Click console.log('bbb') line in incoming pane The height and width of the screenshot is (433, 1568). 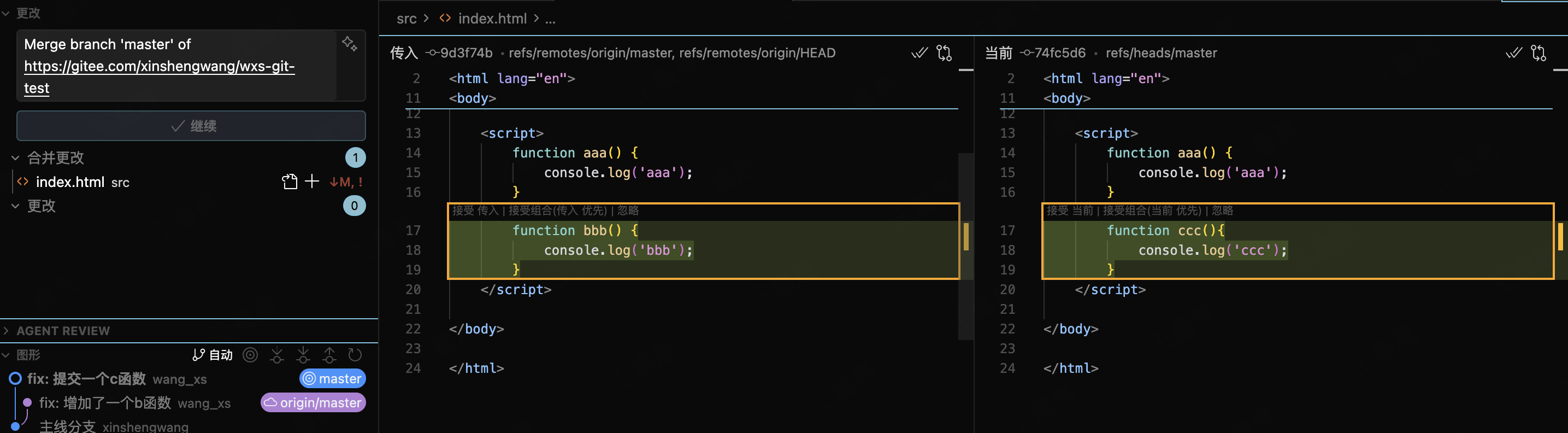click(618, 250)
